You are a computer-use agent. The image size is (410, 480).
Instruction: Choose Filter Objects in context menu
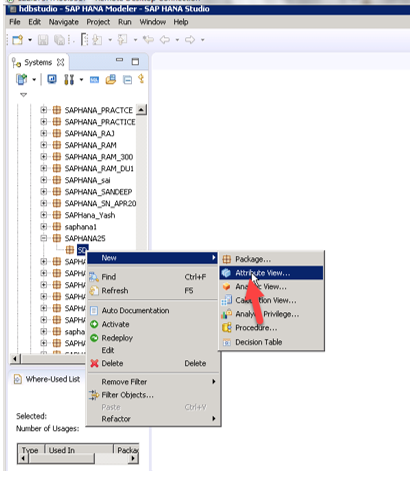(152, 395)
